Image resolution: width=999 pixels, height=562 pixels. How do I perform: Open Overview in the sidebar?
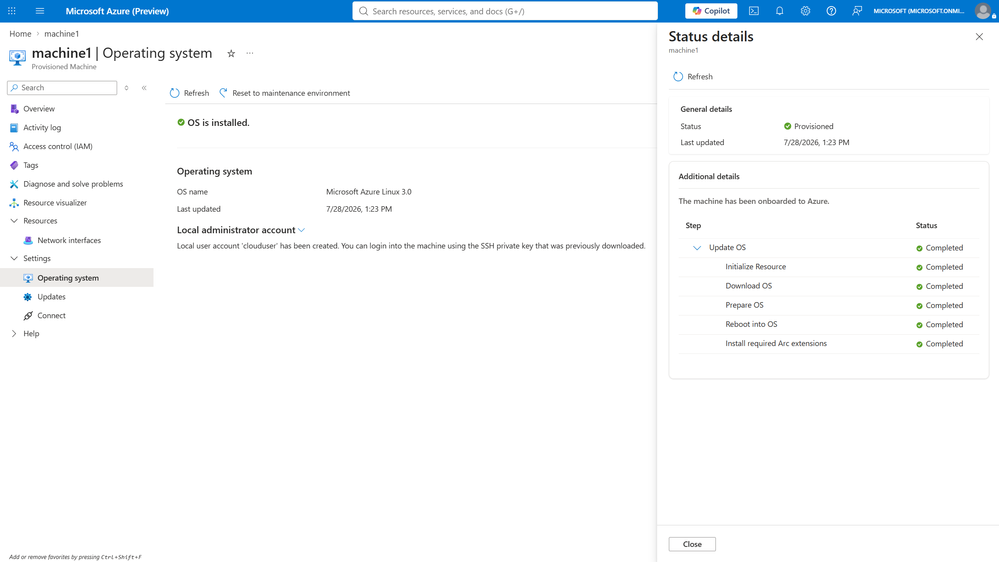pyautogui.click(x=39, y=109)
